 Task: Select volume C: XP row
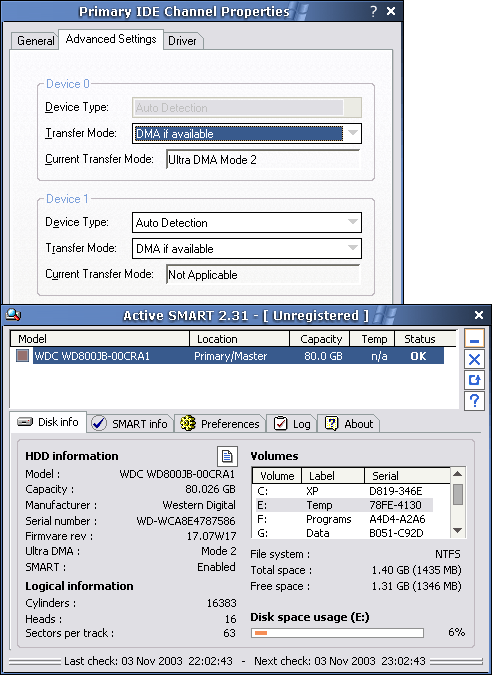pos(342,491)
